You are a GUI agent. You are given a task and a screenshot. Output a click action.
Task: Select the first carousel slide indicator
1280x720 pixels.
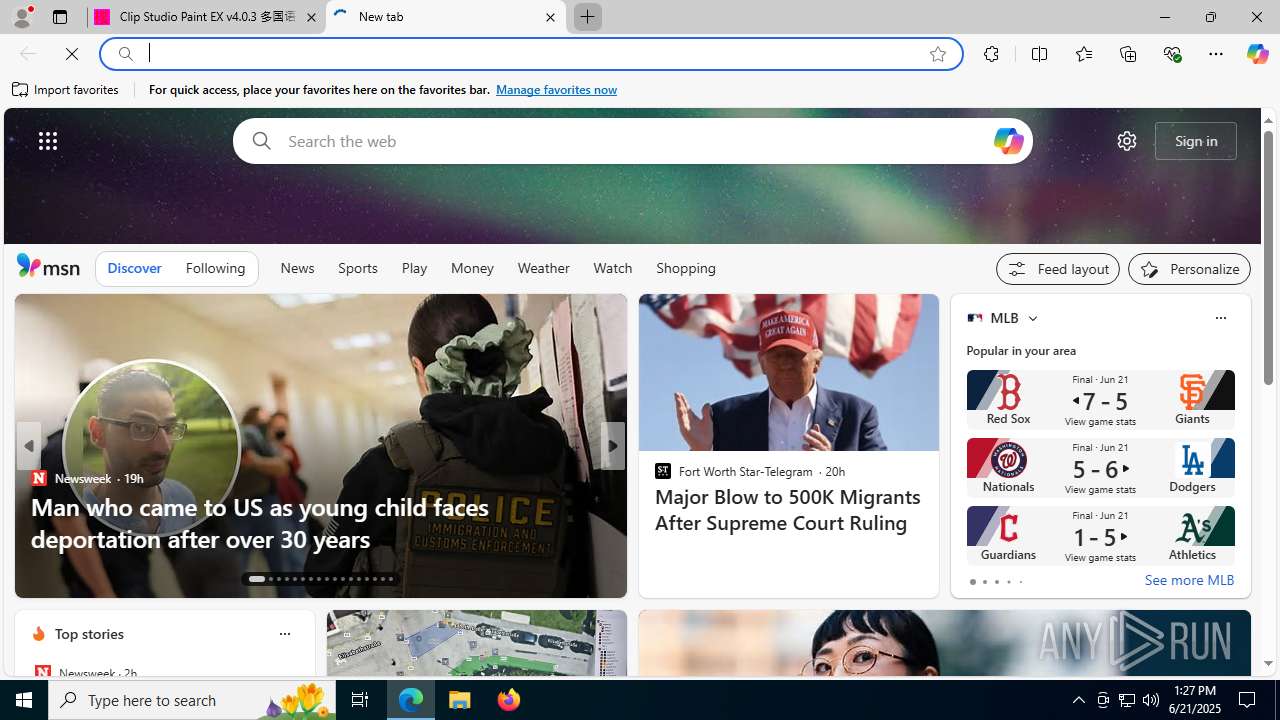256,579
